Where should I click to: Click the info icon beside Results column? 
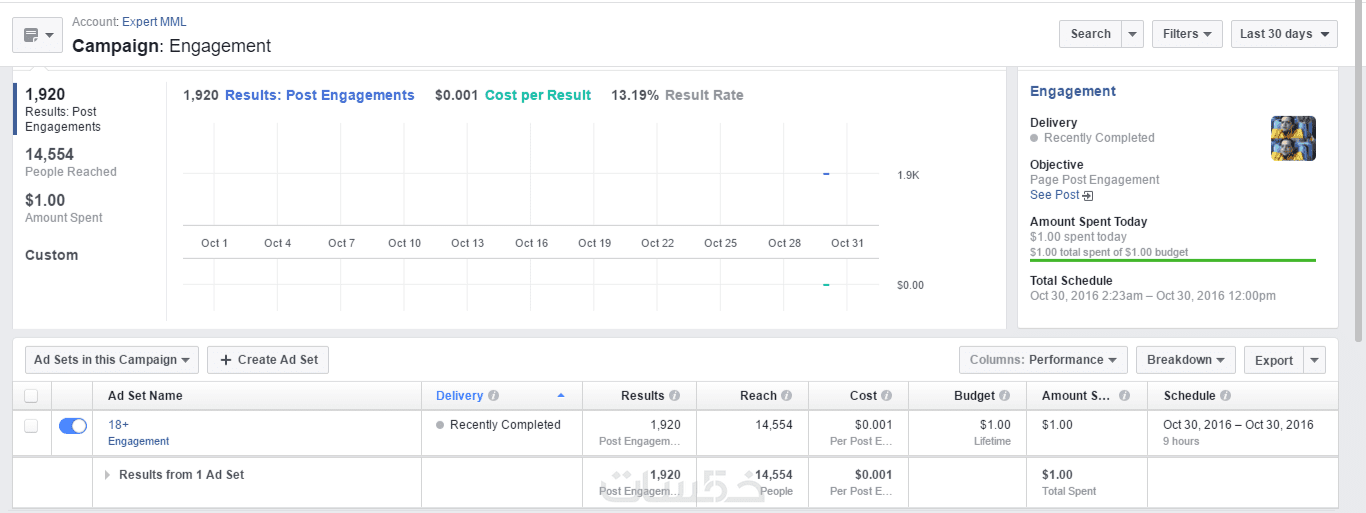point(674,396)
